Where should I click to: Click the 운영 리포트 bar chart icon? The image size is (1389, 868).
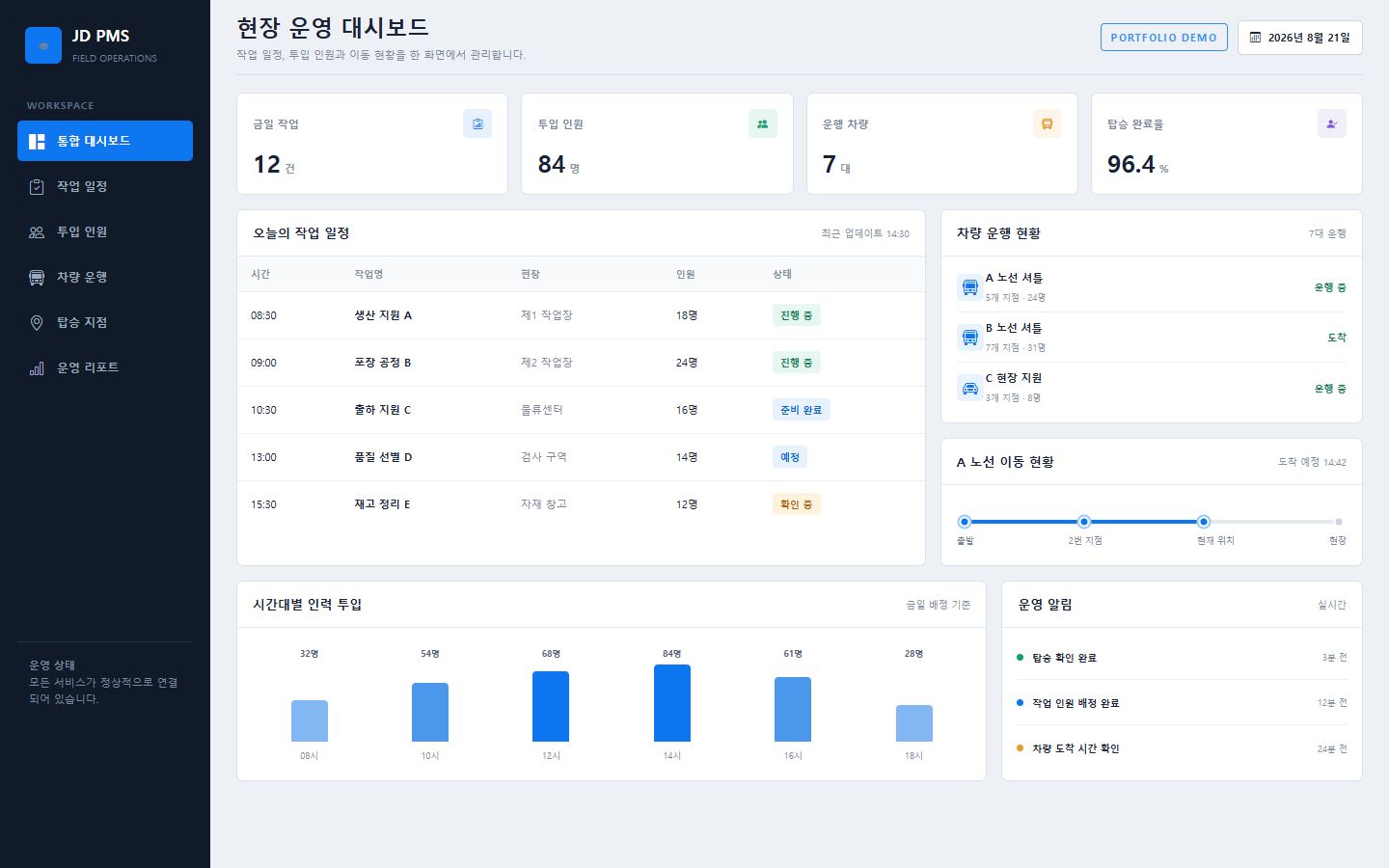tap(37, 368)
